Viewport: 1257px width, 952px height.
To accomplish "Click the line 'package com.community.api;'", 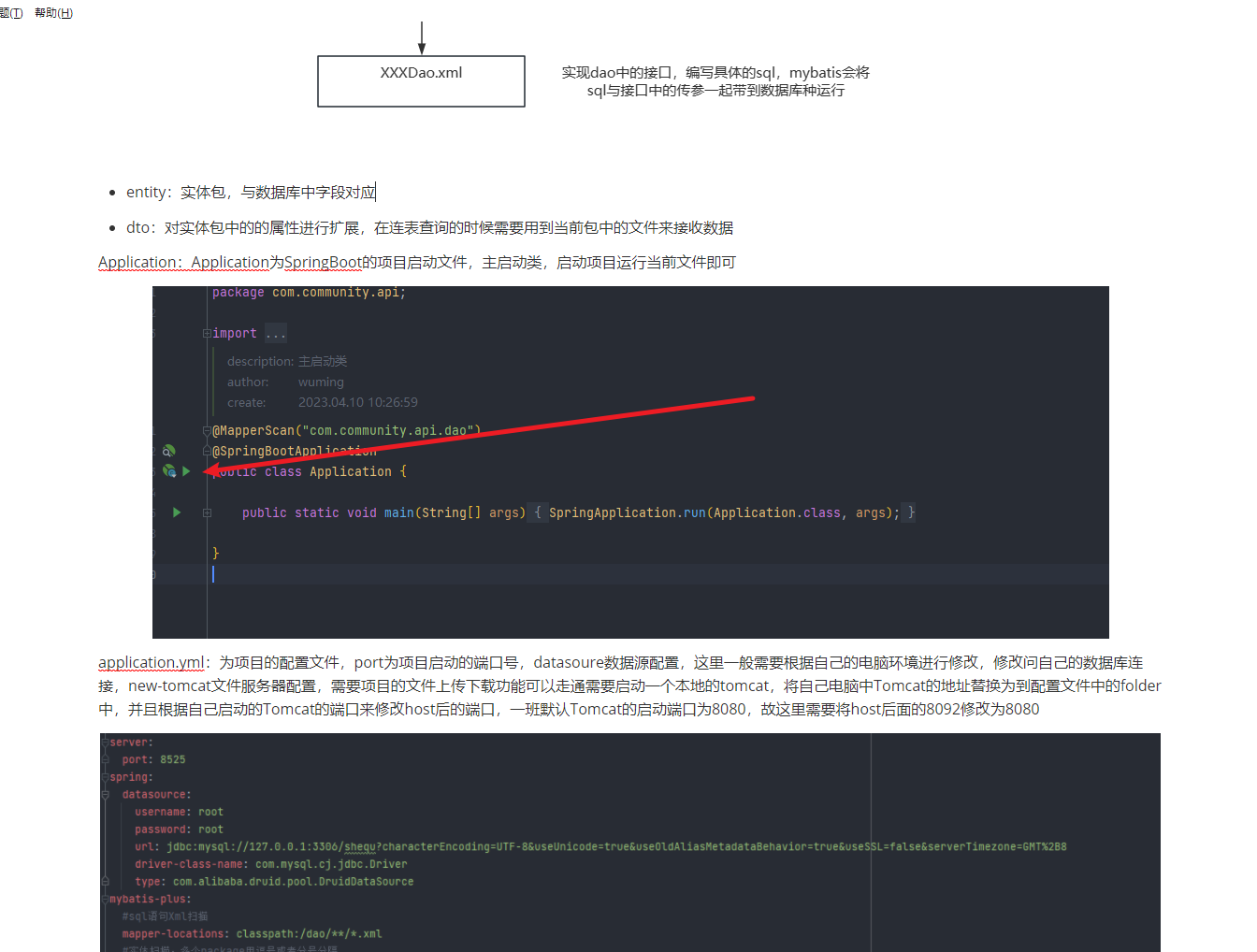I will [x=309, y=293].
